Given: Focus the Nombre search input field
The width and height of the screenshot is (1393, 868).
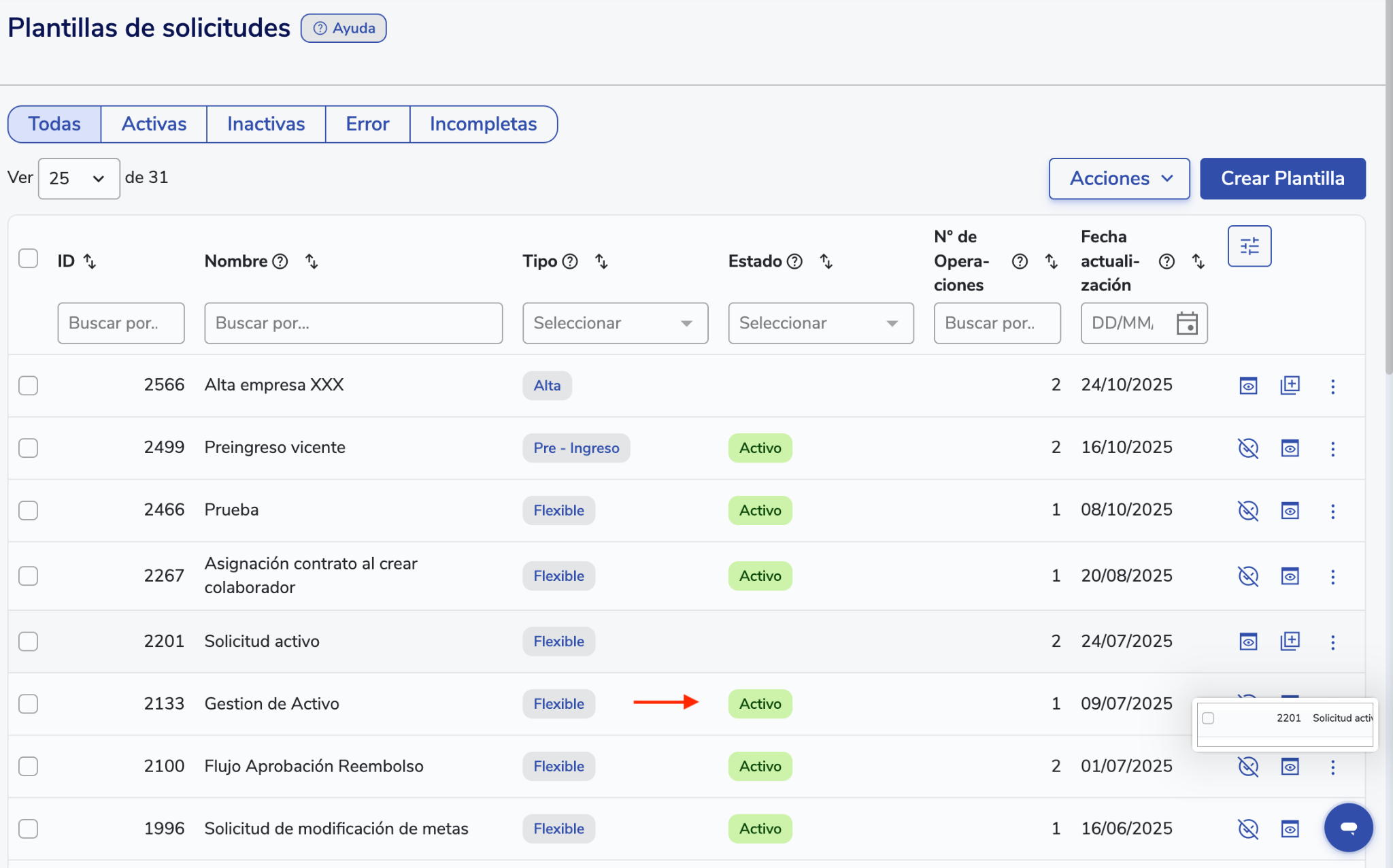Looking at the screenshot, I should (353, 323).
